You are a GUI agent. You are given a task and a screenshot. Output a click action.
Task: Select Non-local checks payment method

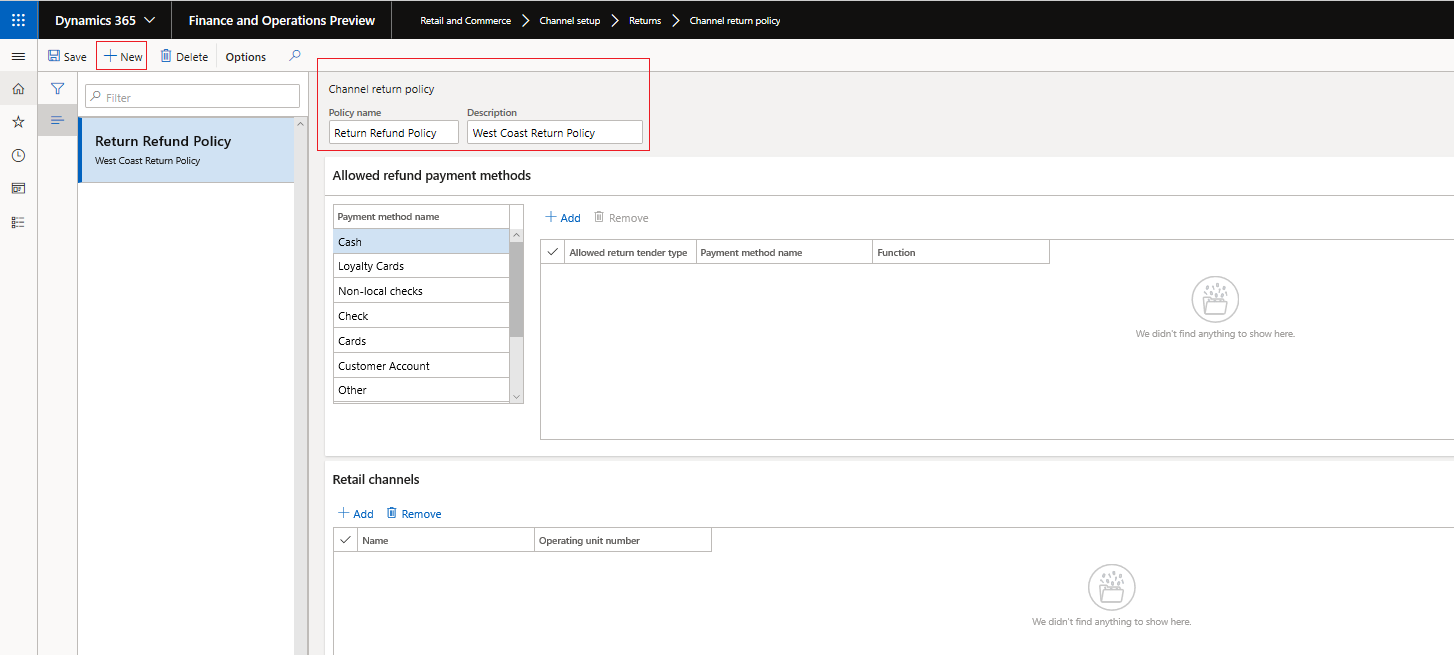click(422, 291)
